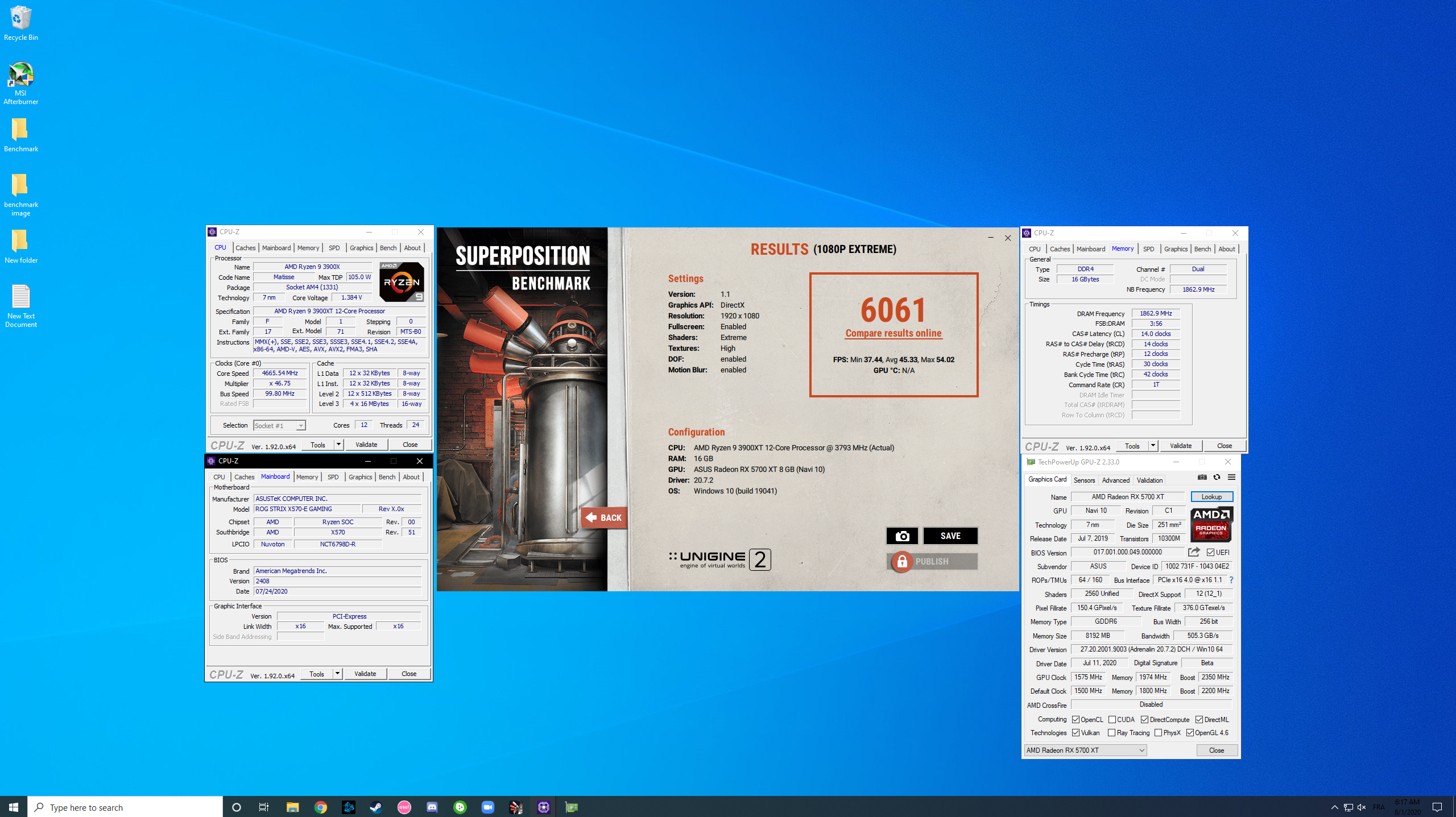Switch to the Sensors tab in GPU-Z

(x=1084, y=480)
